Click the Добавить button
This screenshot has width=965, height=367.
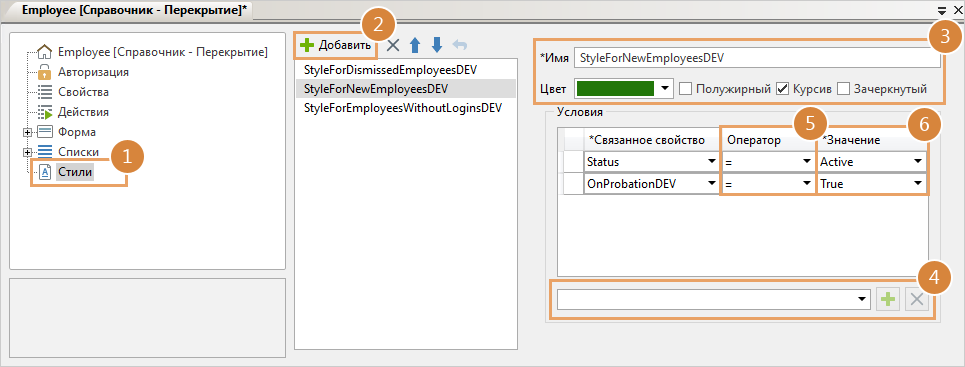tap(335, 45)
